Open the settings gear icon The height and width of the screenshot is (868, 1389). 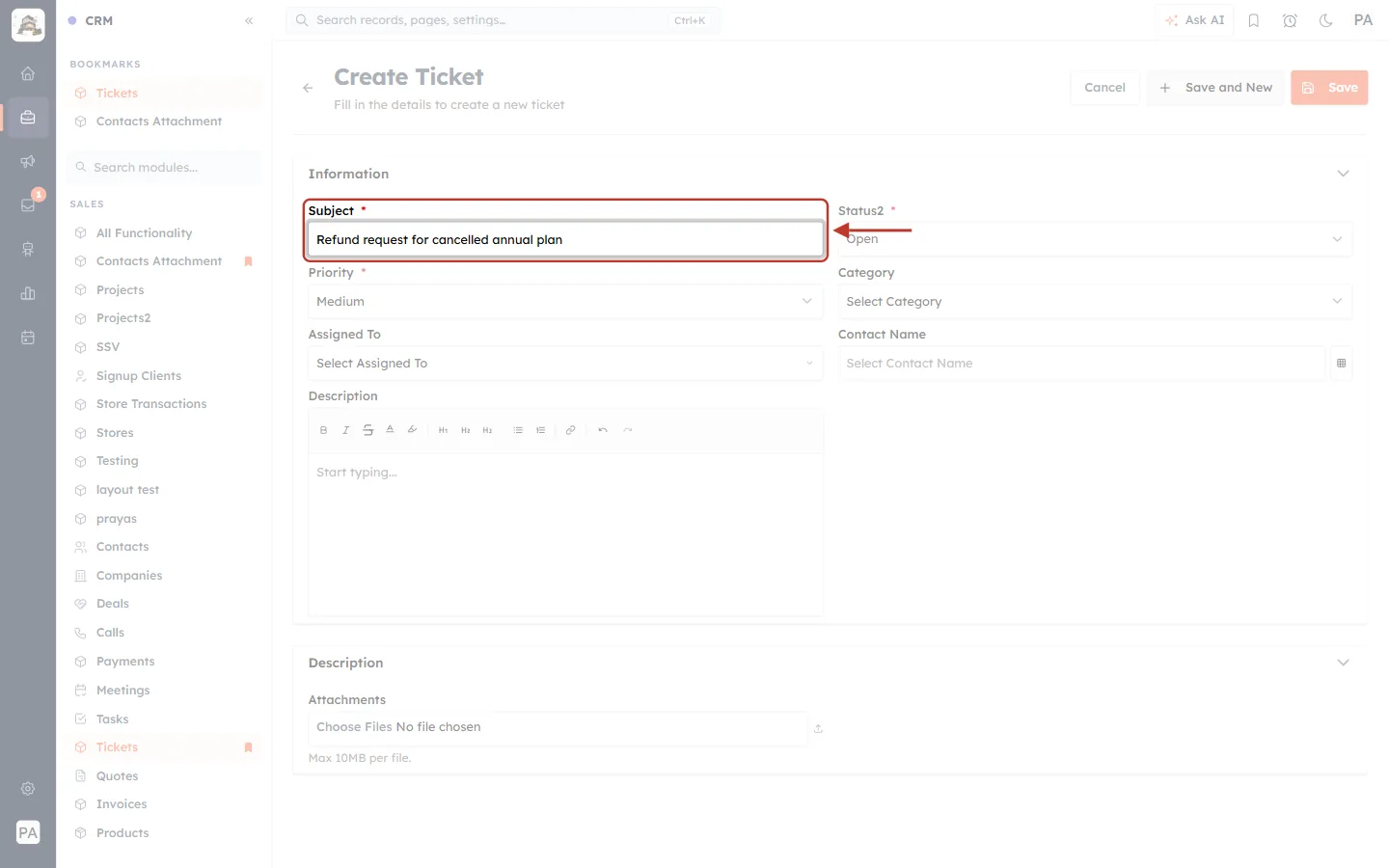coord(28,789)
